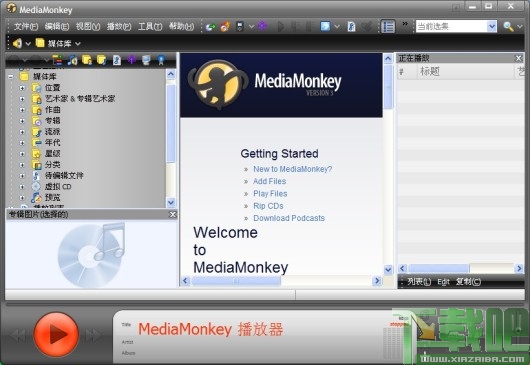
Task: Click the welcome page horizontal scrollbar thumb
Action: 236,281
